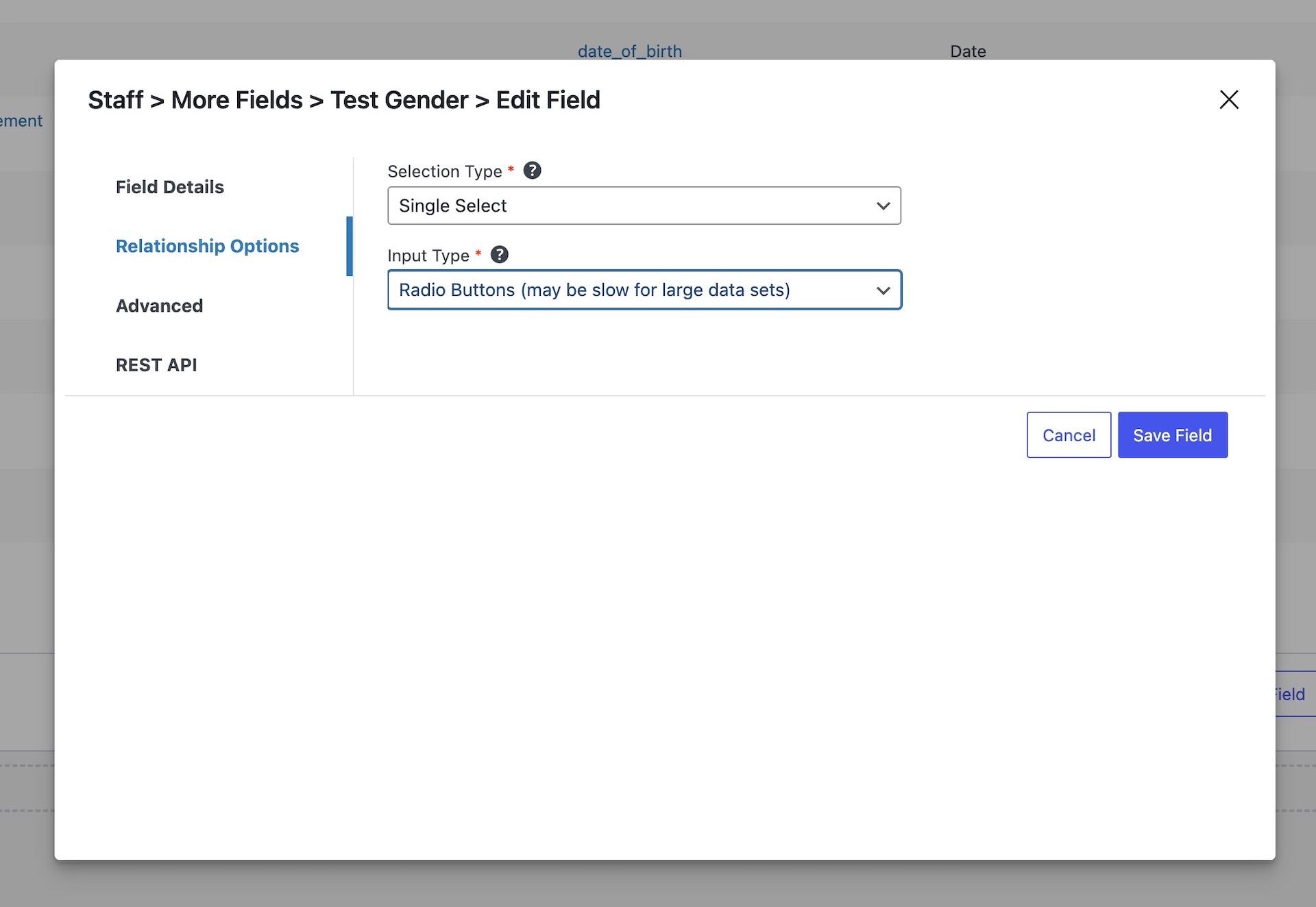Open the Selection Type help tooltip
1316x907 pixels.
click(x=533, y=171)
